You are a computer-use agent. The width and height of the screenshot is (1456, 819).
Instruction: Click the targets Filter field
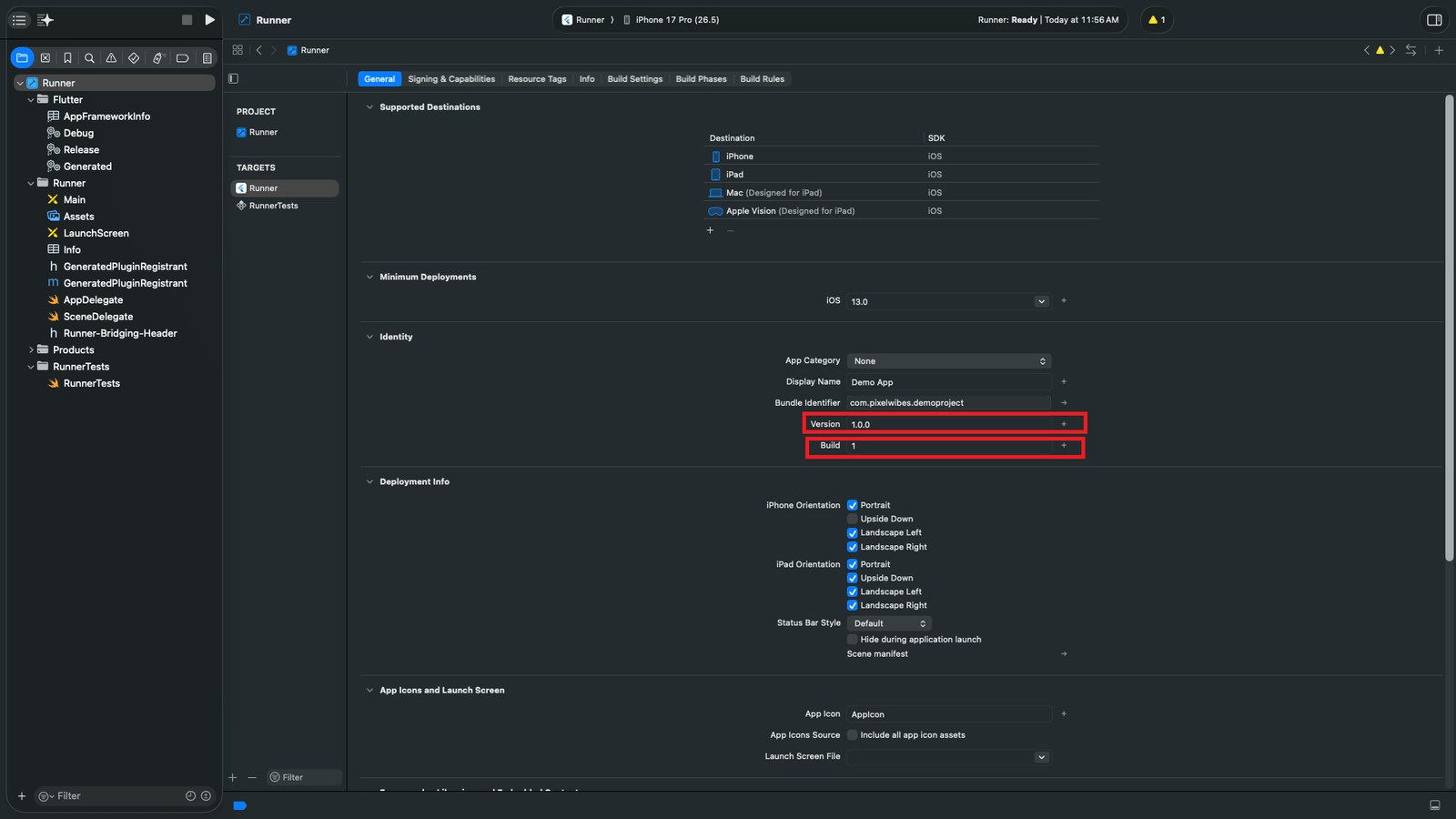(x=305, y=777)
